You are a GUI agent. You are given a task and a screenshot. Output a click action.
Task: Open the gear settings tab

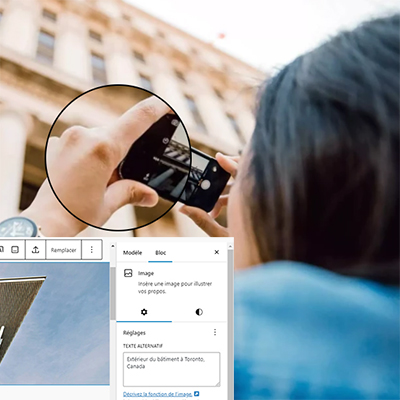tap(144, 312)
